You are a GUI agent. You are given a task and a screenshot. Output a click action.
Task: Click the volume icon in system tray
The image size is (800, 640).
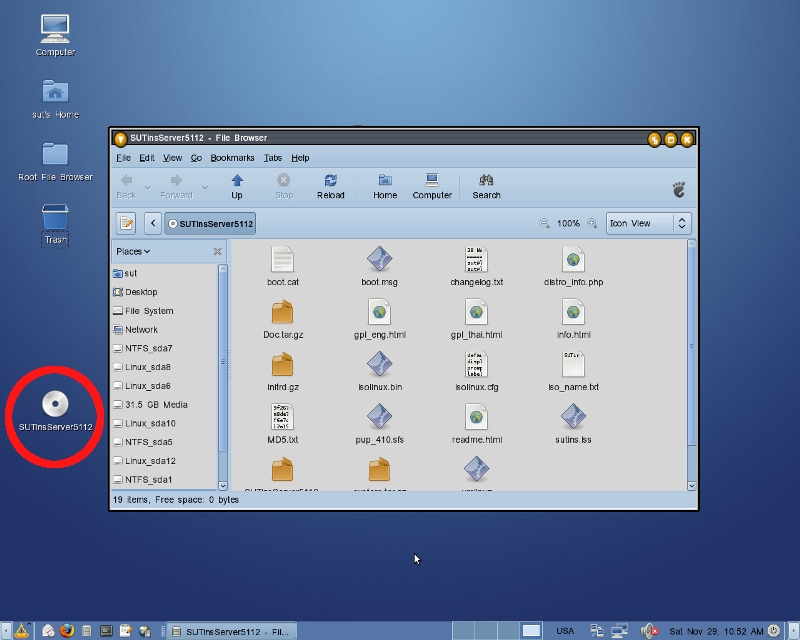(649, 631)
